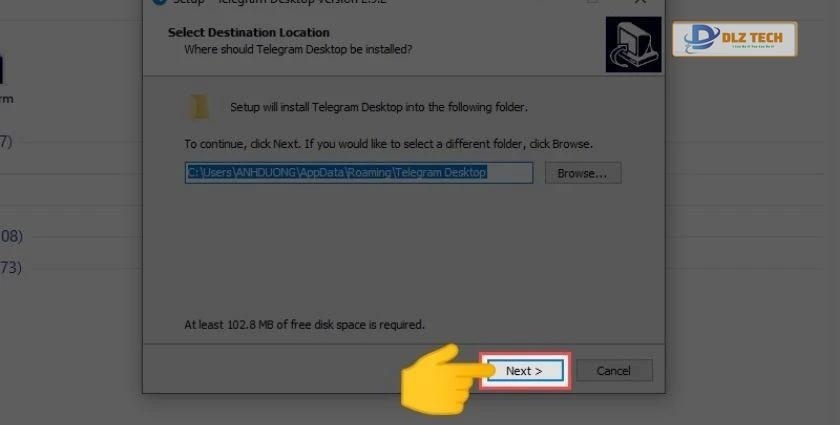Screen dimensions: 840x425
Task: Click the Select Destination Location heading
Action: click(249, 32)
